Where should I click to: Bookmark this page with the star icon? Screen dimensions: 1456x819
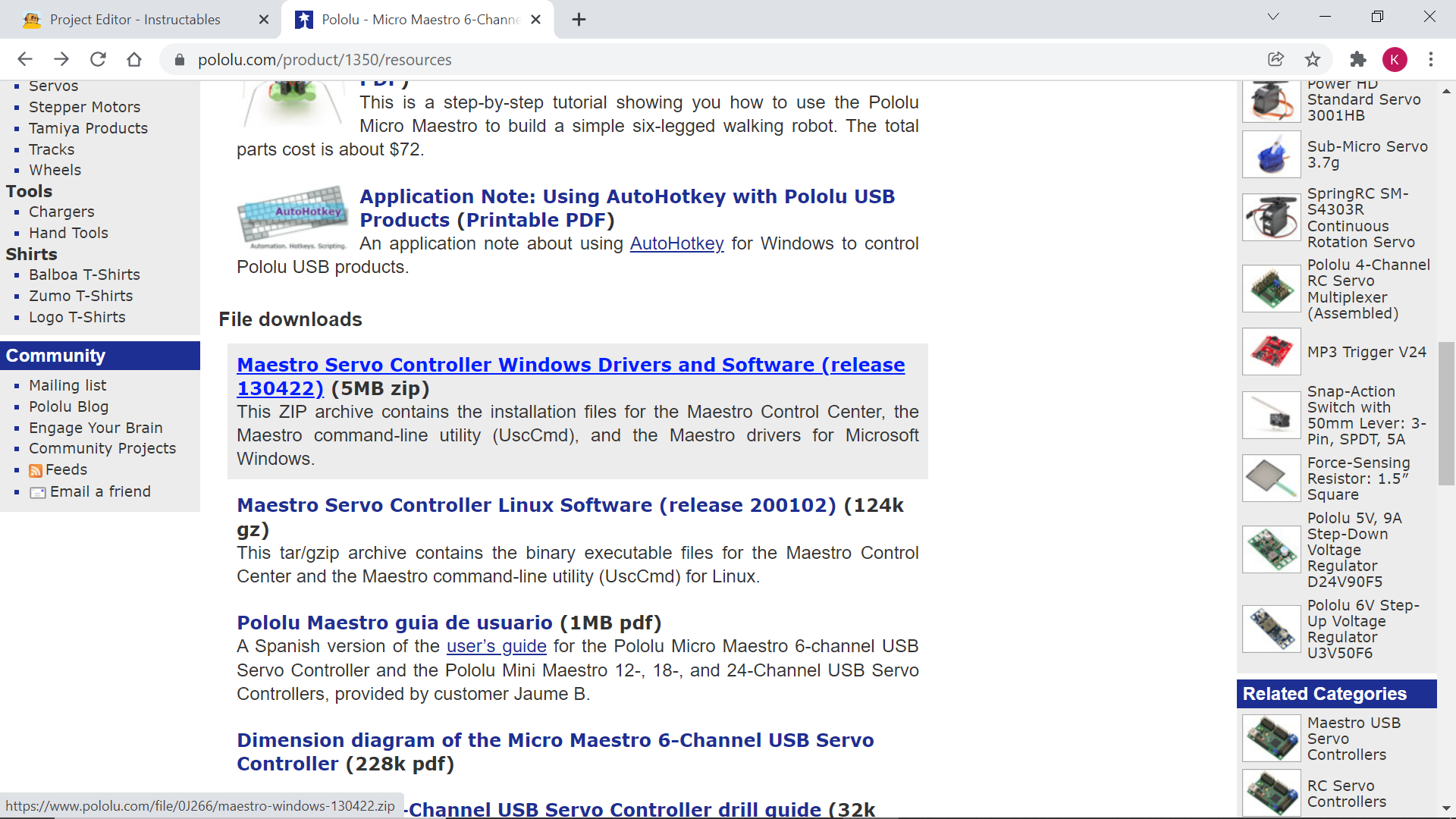pyautogui.click(x=1313, y=59)
